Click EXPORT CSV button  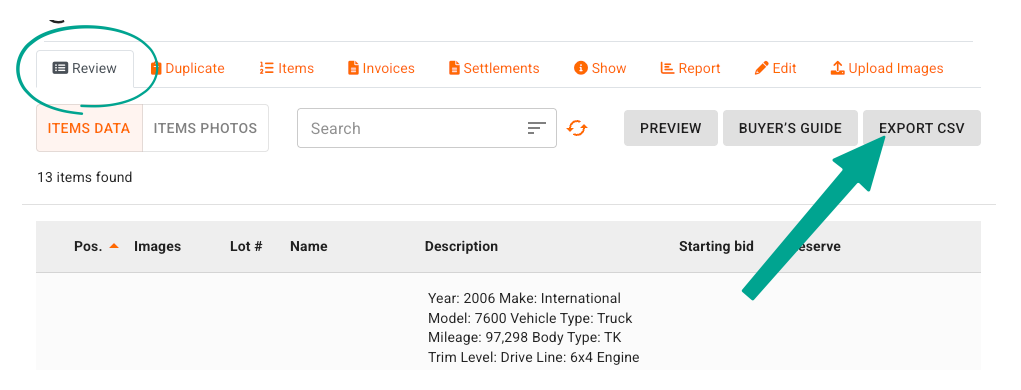921,128
